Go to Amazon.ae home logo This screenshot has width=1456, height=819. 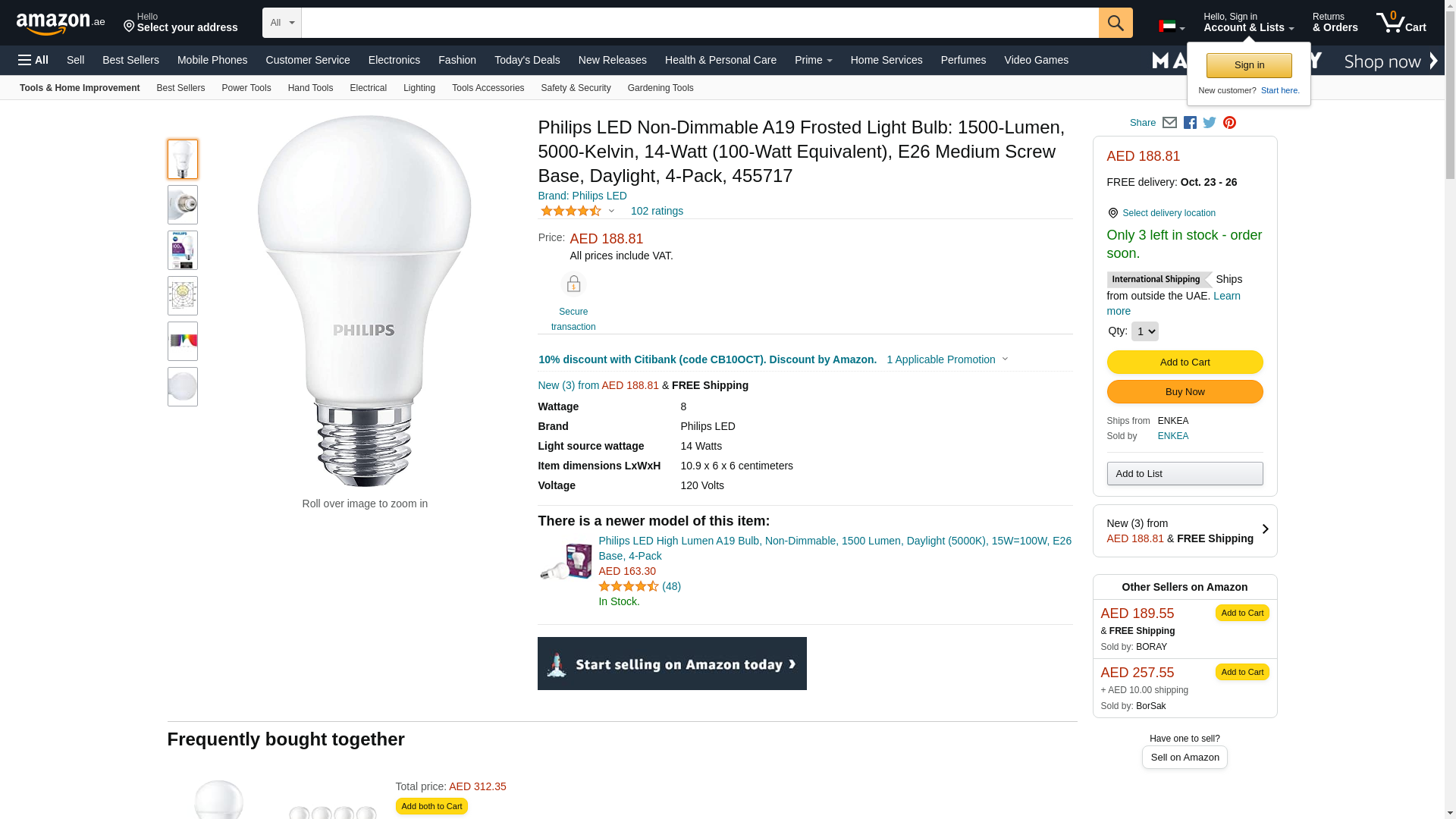61,24
